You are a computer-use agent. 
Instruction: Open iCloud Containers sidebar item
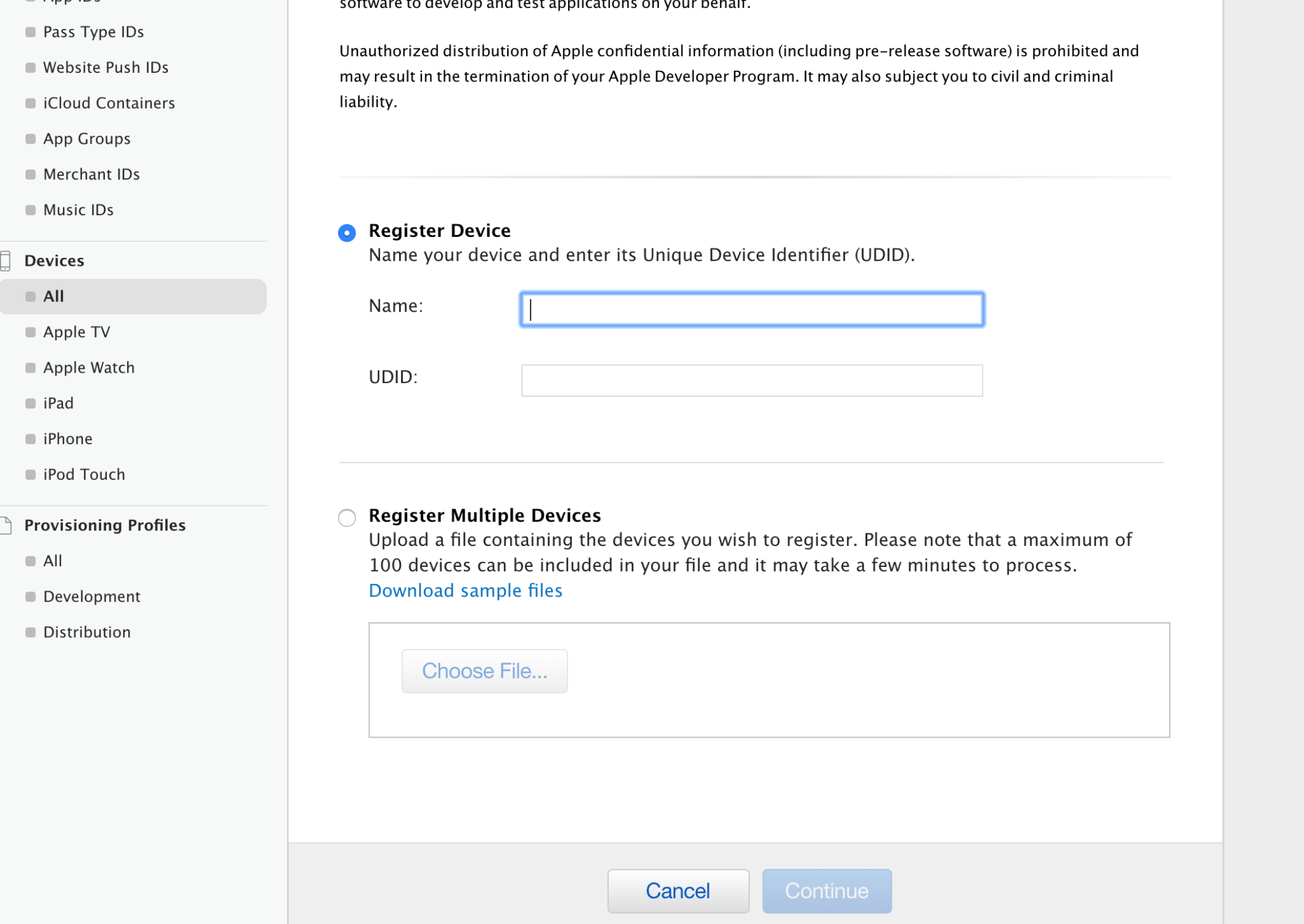tap(109, 103)
